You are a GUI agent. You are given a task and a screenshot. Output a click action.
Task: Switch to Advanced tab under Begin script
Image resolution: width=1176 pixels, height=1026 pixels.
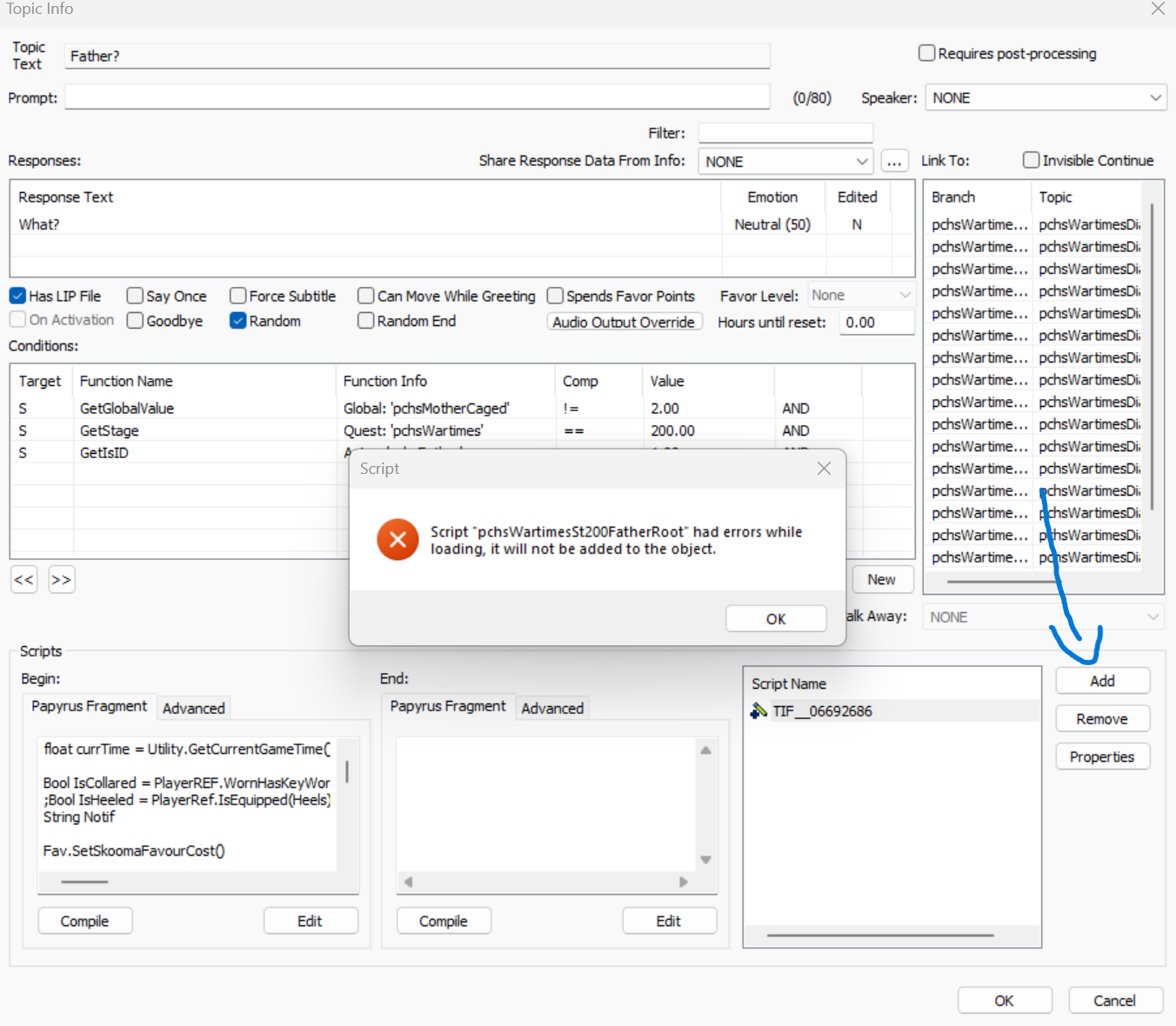193,709
